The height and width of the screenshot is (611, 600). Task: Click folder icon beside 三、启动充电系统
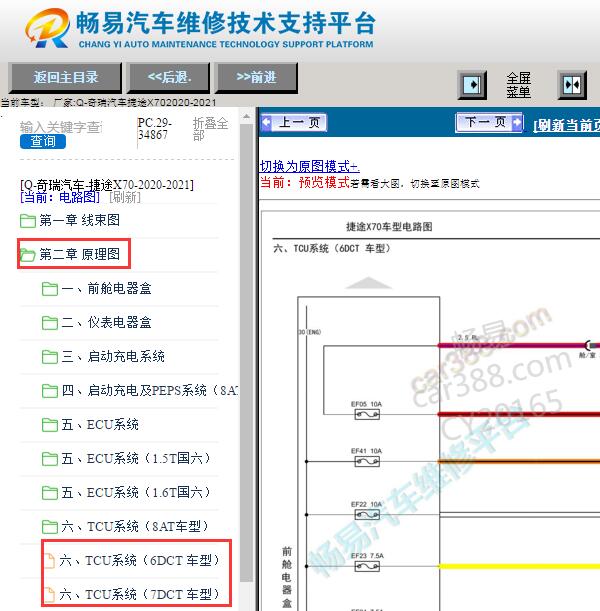50,357
